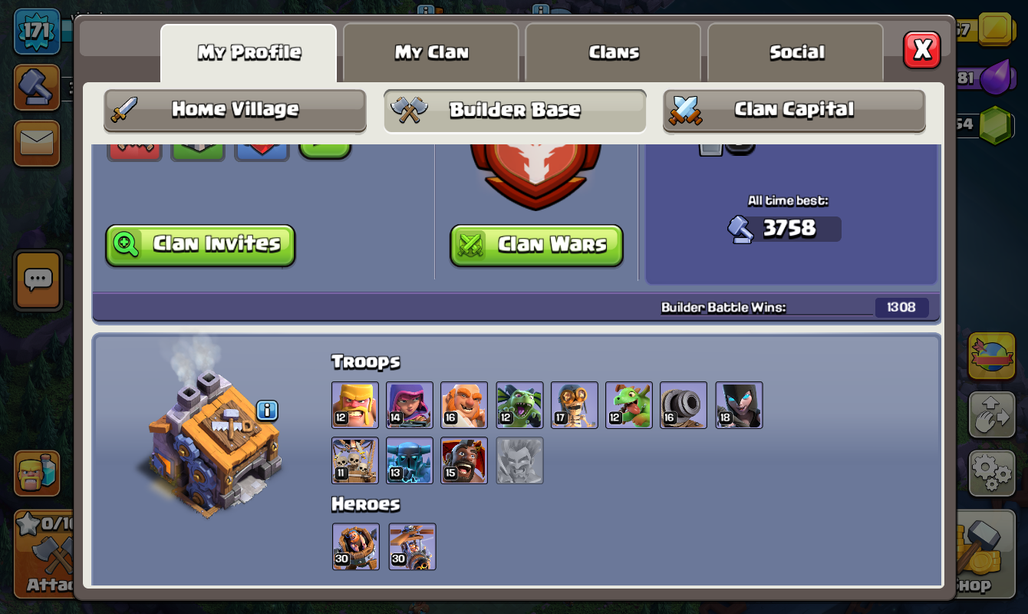Select the Battle Copter hero icon

tap(412, 546)
